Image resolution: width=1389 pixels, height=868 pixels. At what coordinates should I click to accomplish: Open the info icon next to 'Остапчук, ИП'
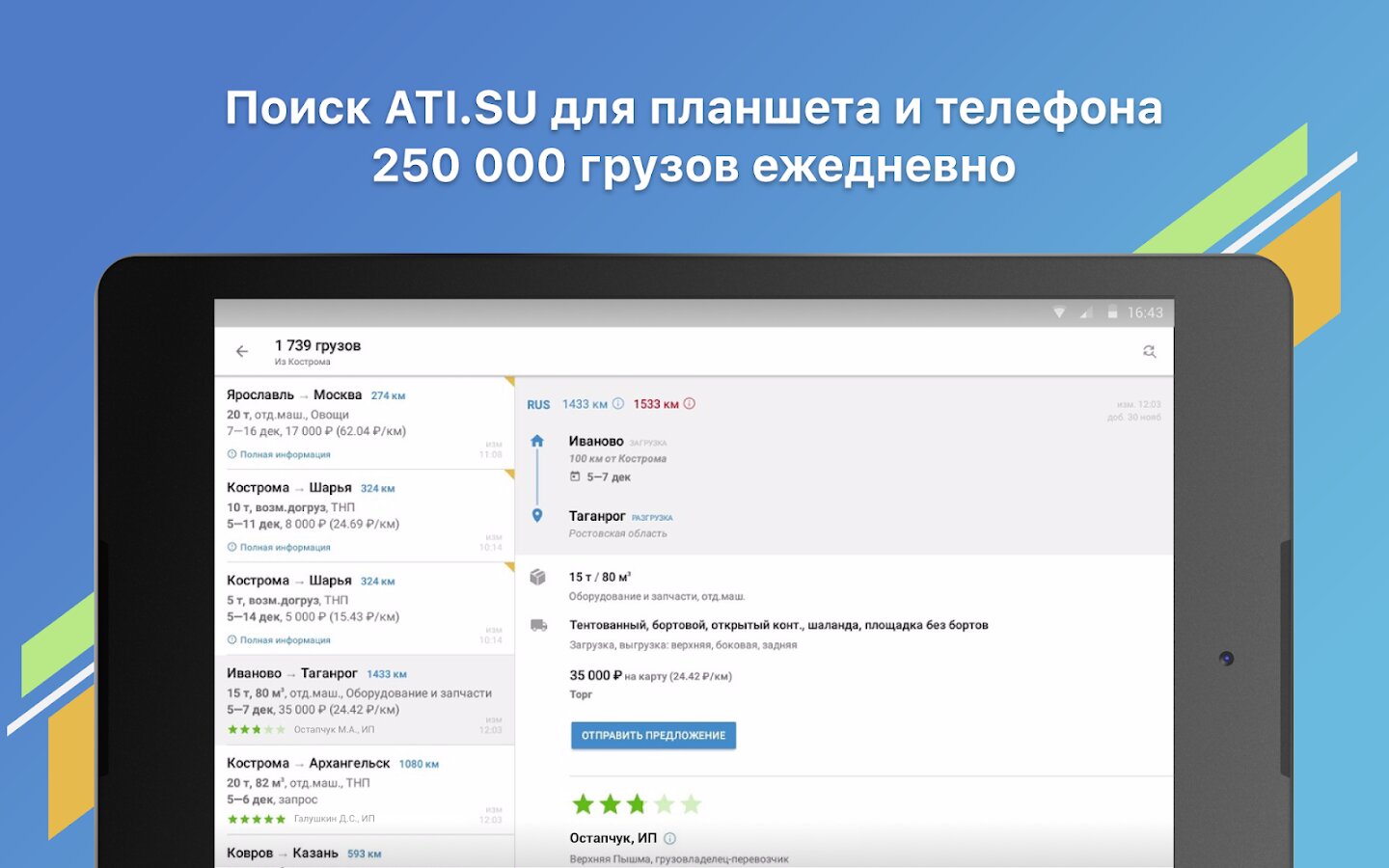pyautogui.click(x=669, y=838)
